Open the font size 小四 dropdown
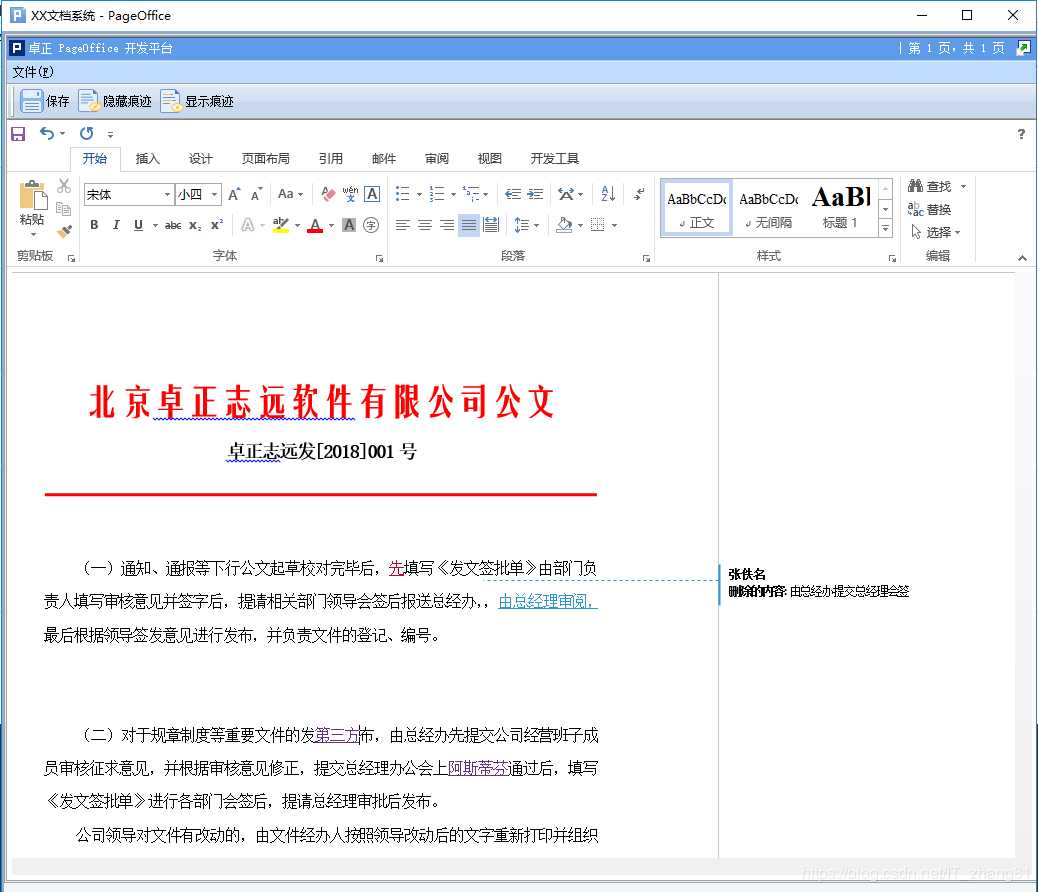 (214, 195)
